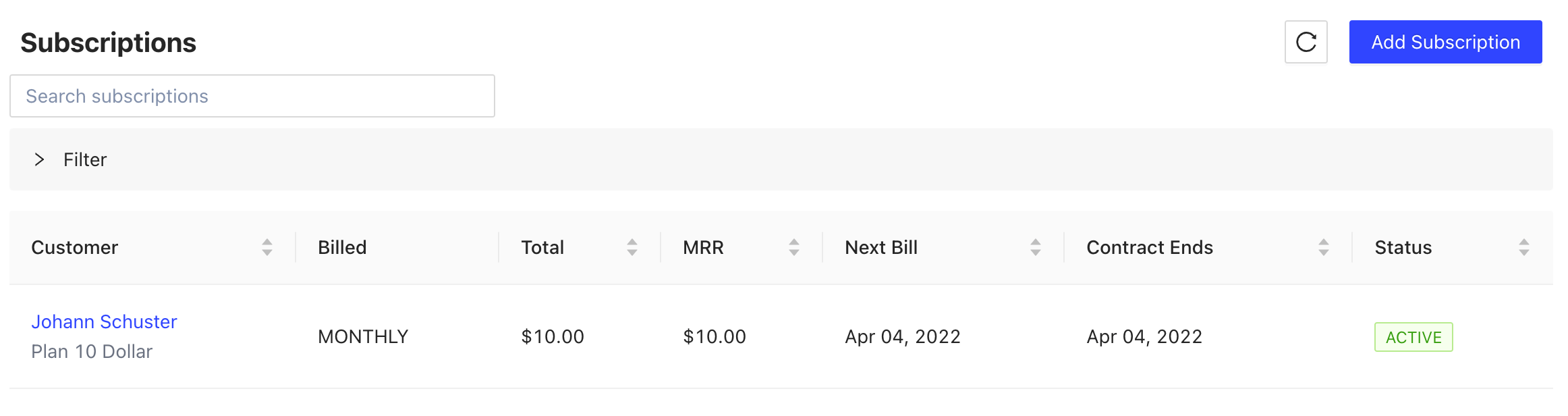Screen dimensions: 1568x416
Task: Click the sort arrows in Total column
Action: click(x=632, y=247)
